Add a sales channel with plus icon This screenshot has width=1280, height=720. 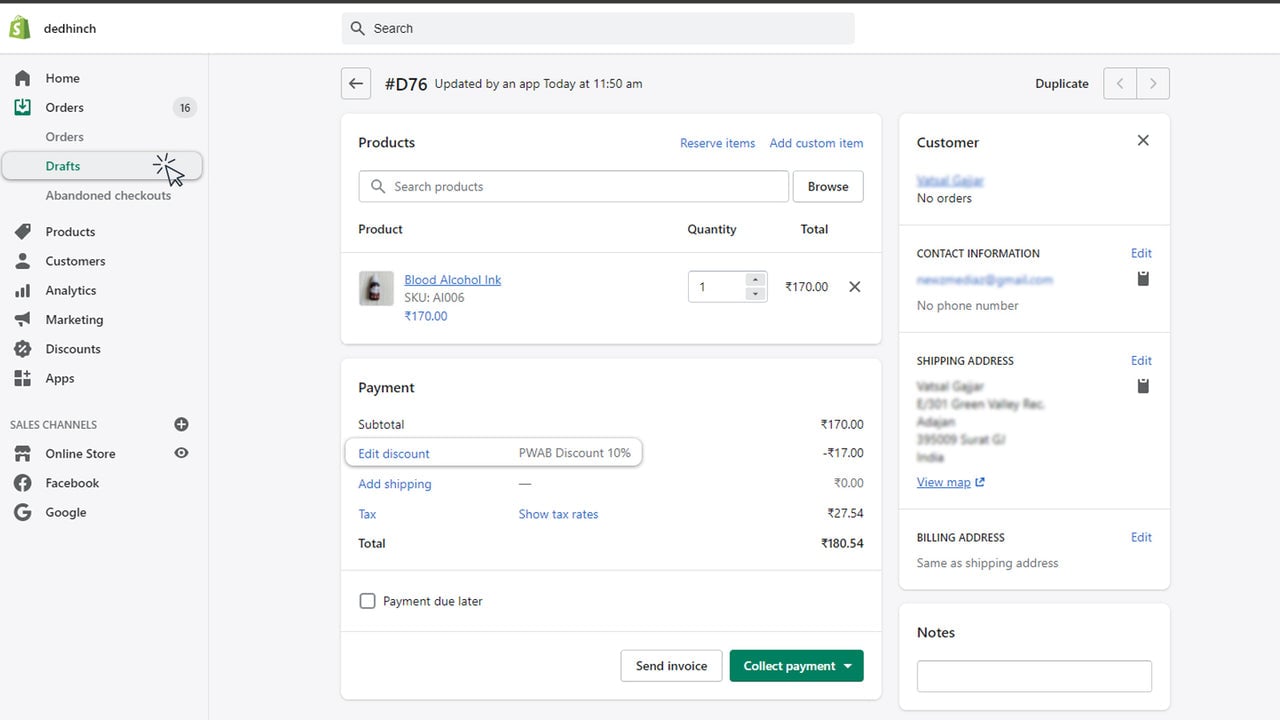point(181,425)
